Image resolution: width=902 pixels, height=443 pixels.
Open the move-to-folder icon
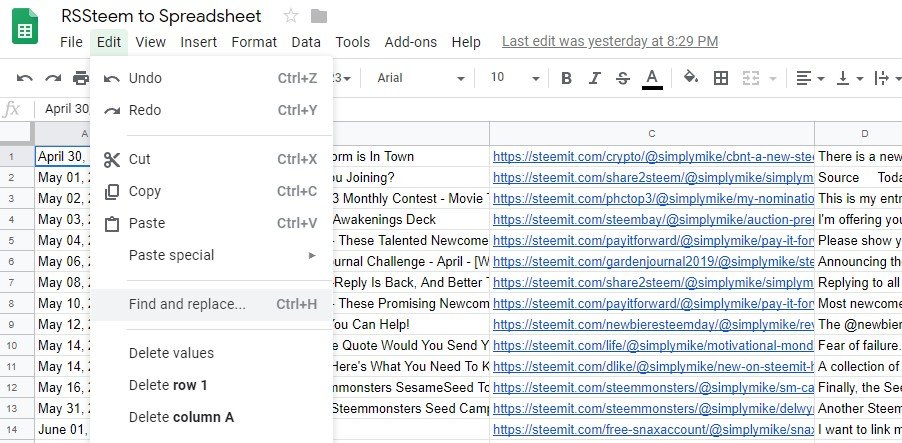(319, 17)
